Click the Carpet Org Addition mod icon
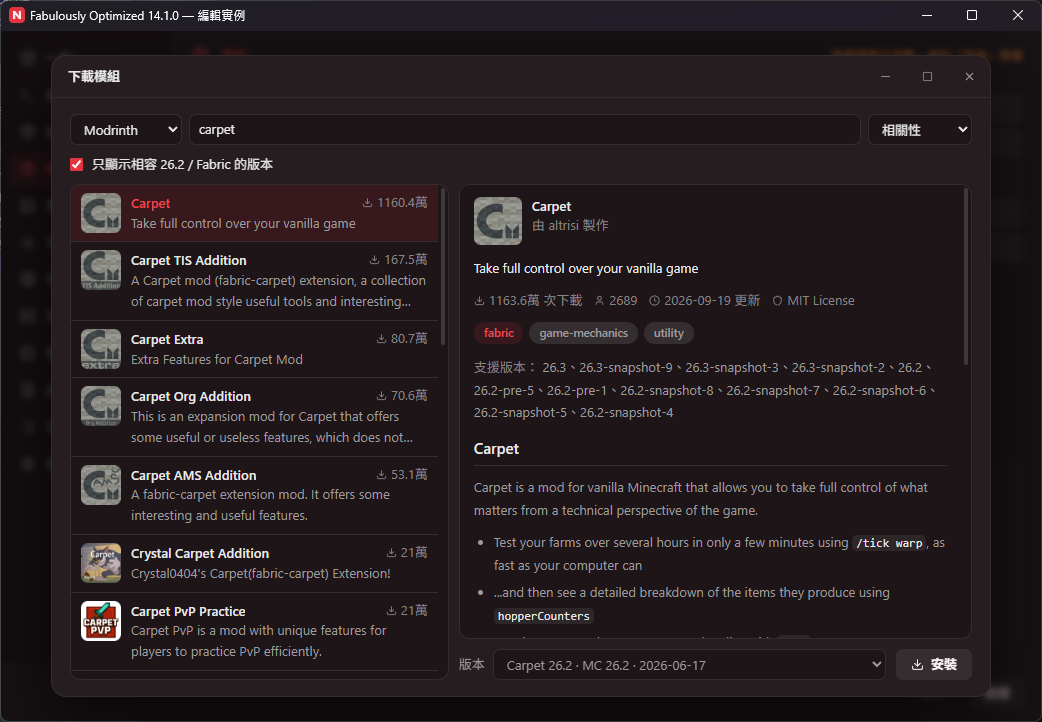This screenshot has width=1042, height=722. point(101,406)
